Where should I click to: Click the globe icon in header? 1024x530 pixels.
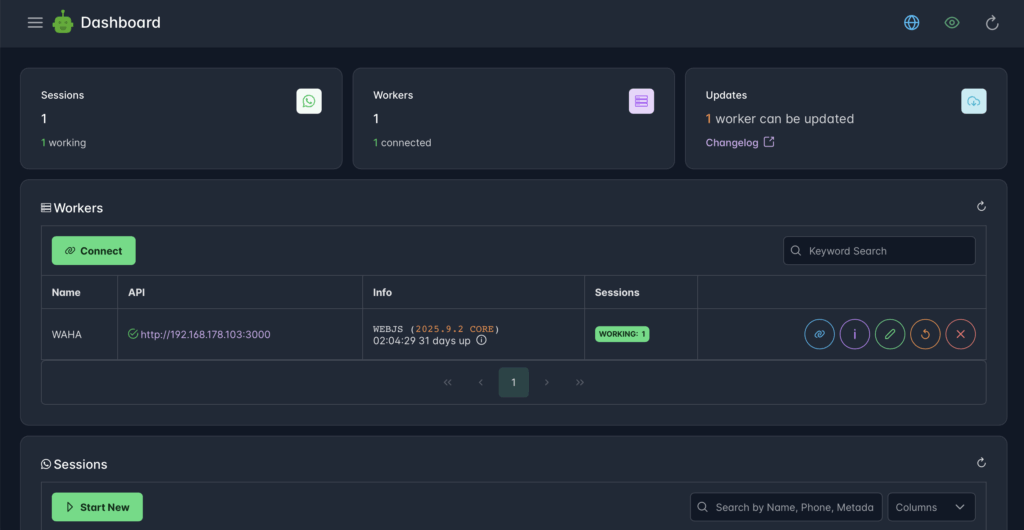(911, 22)
